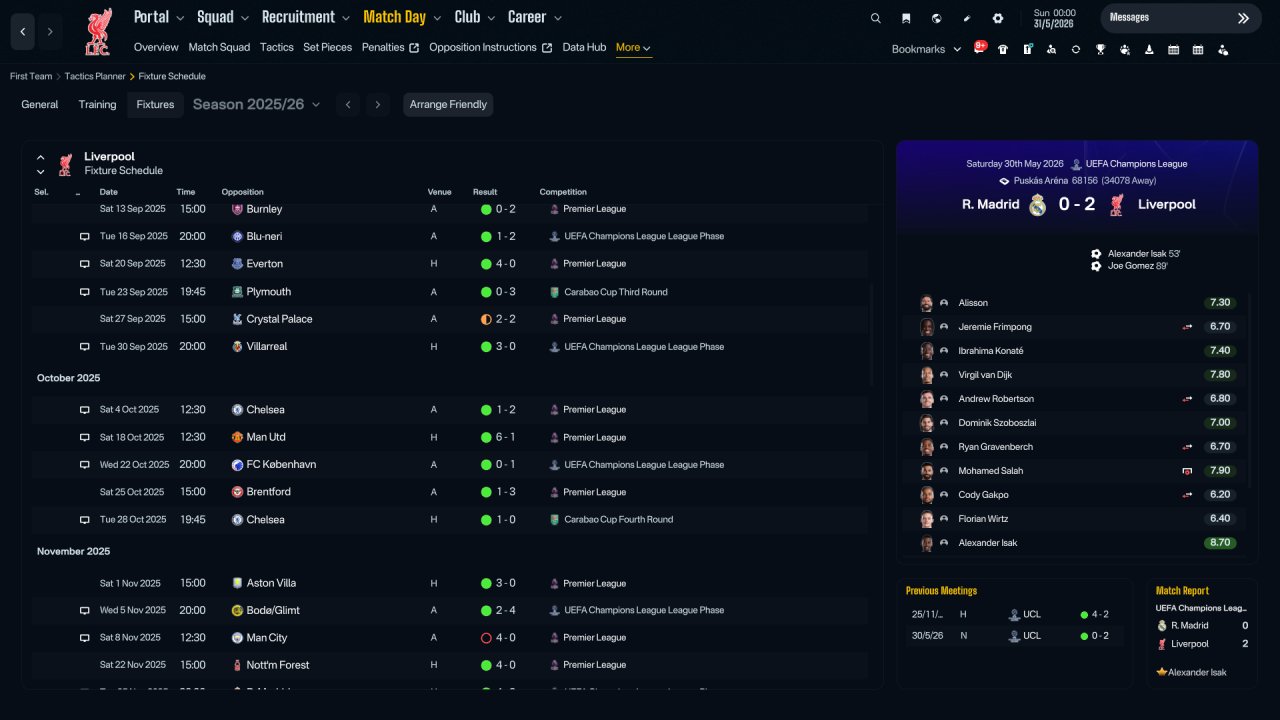Open the Recruitment dropdown menu
Screen dimensions: 1280x720
click(306, 17)
